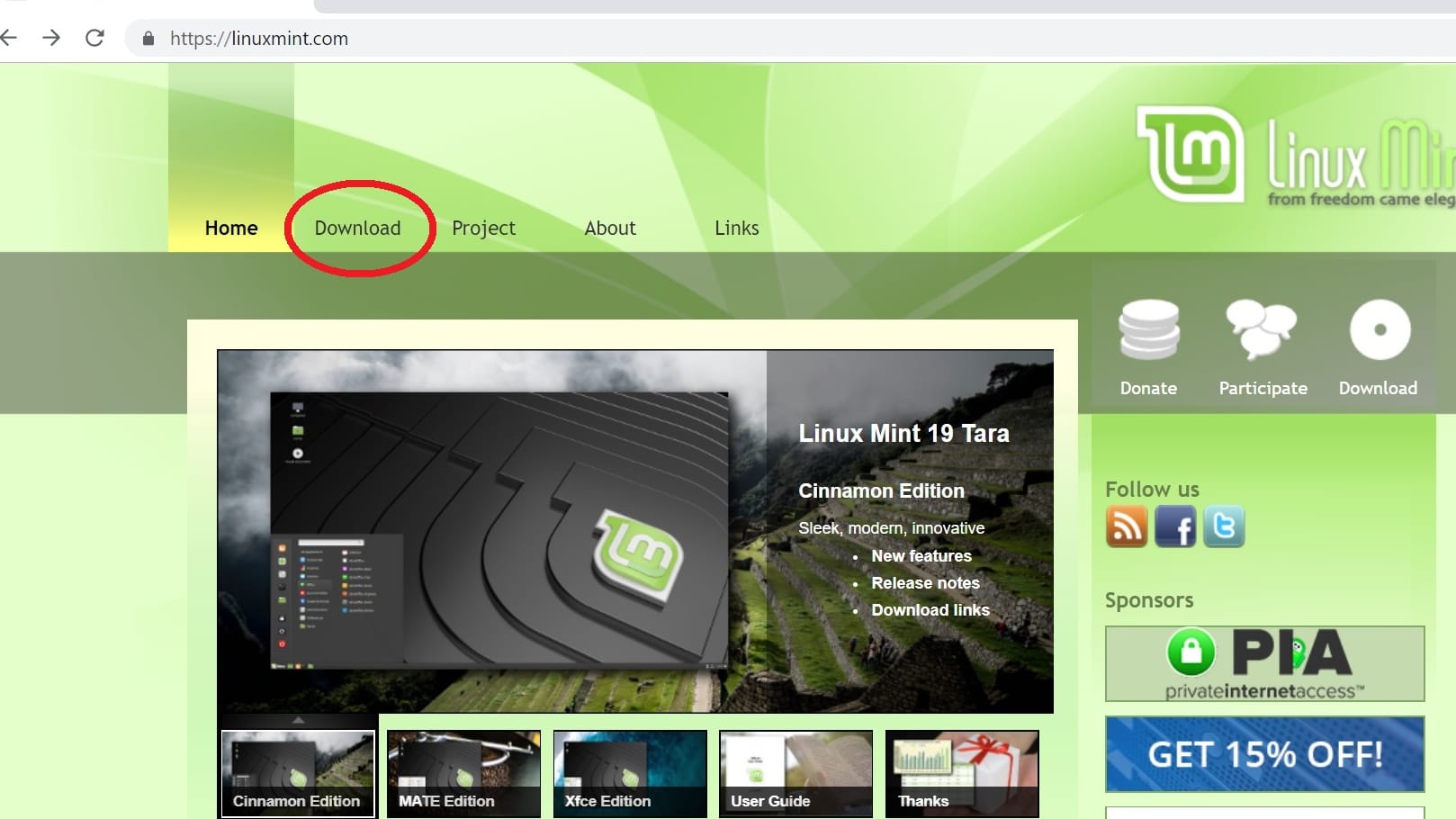Open the Release notes link

[925, 583]
